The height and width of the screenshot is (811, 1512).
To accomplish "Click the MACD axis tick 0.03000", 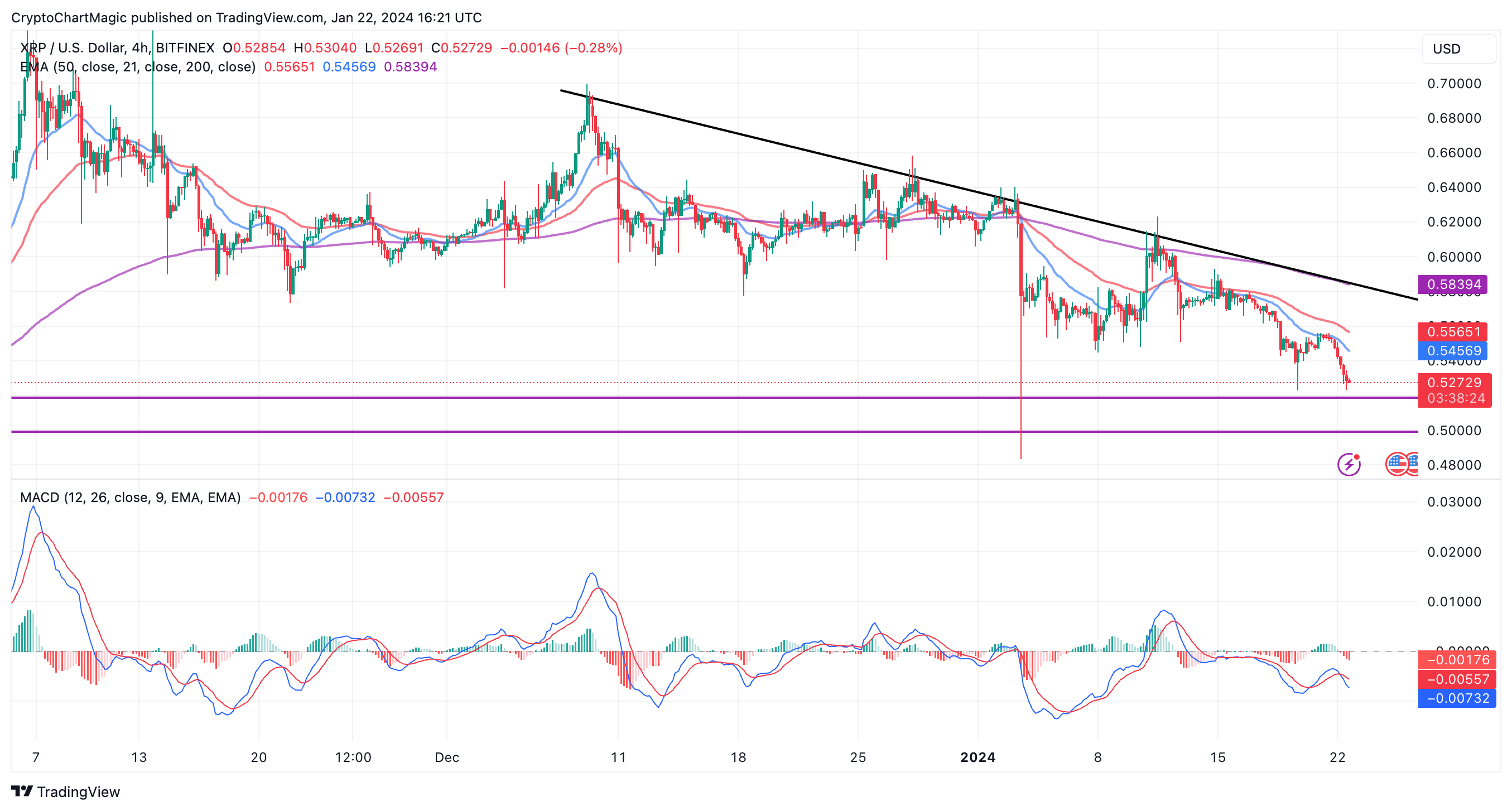I will [1455, 502].
